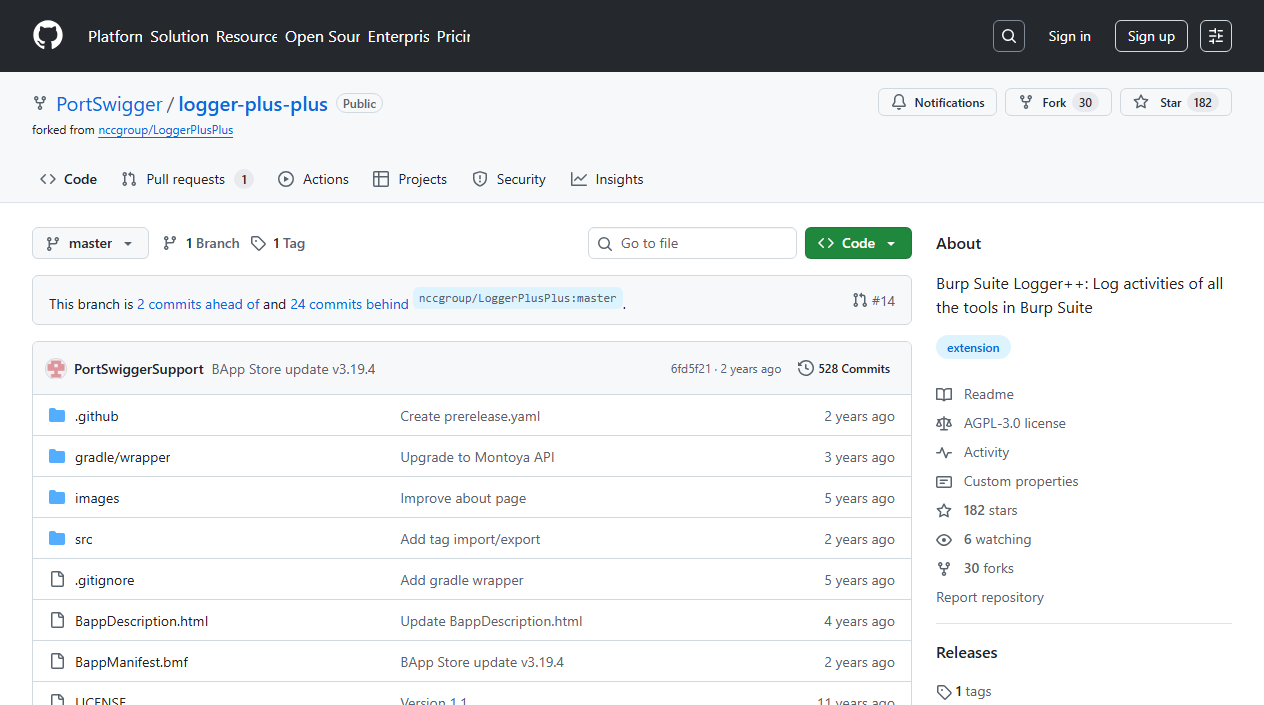The width and height of the screenshot is (1264, 705).
Task: View 528 Commits history
Action: 844,369
